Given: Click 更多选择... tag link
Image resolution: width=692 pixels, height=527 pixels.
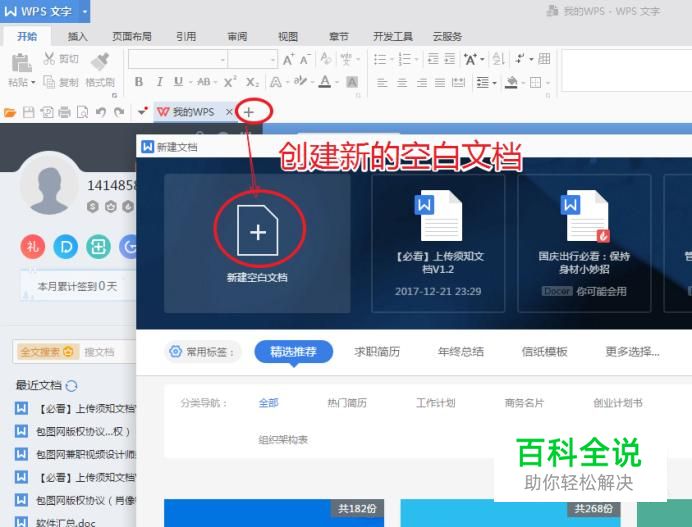Looking at the screenshot, I should tap(632, 352).
